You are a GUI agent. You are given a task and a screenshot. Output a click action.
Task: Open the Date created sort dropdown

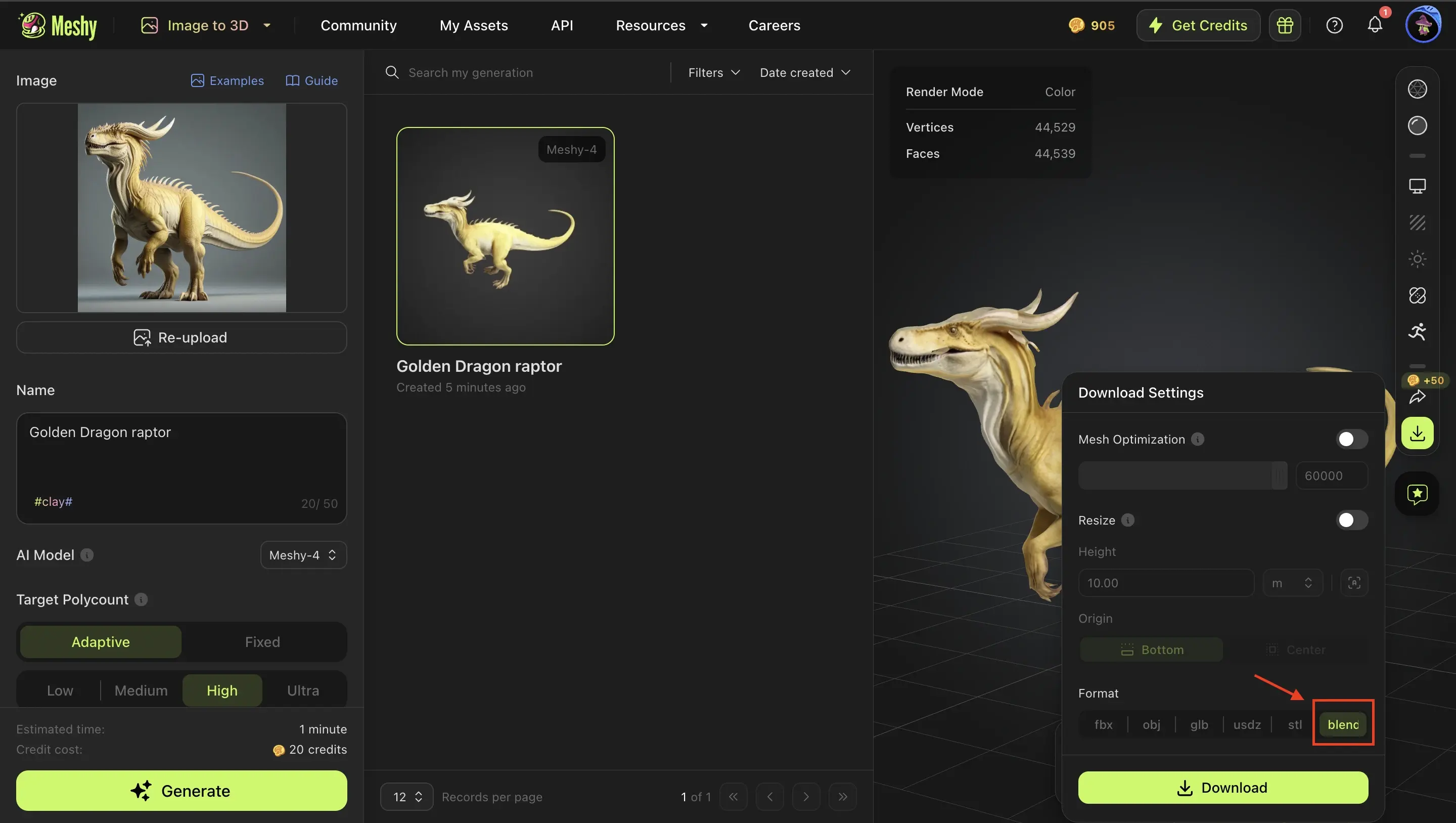click(x=804, y=72)
